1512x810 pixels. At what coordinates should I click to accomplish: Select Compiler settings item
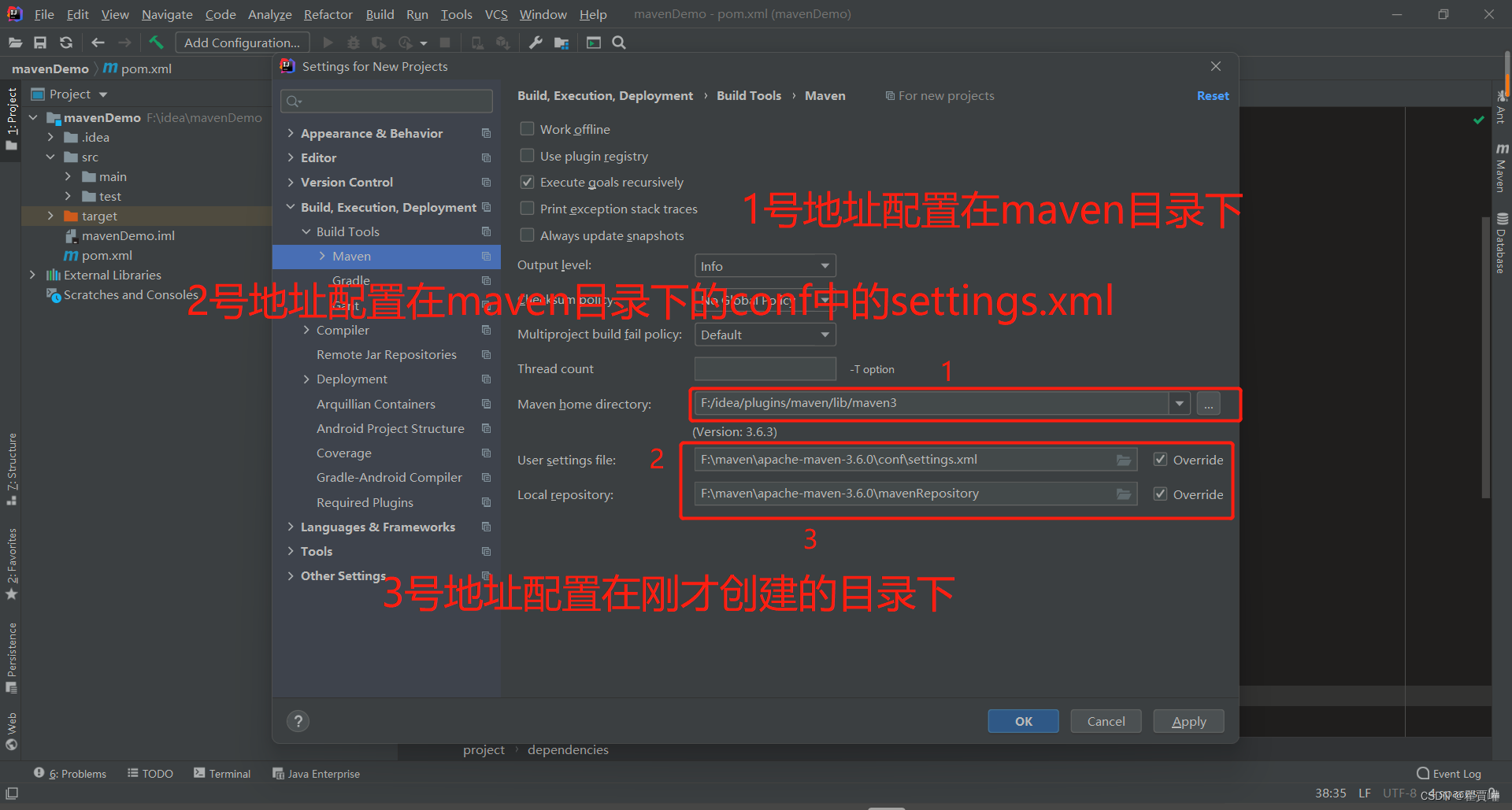click(343, 330)
